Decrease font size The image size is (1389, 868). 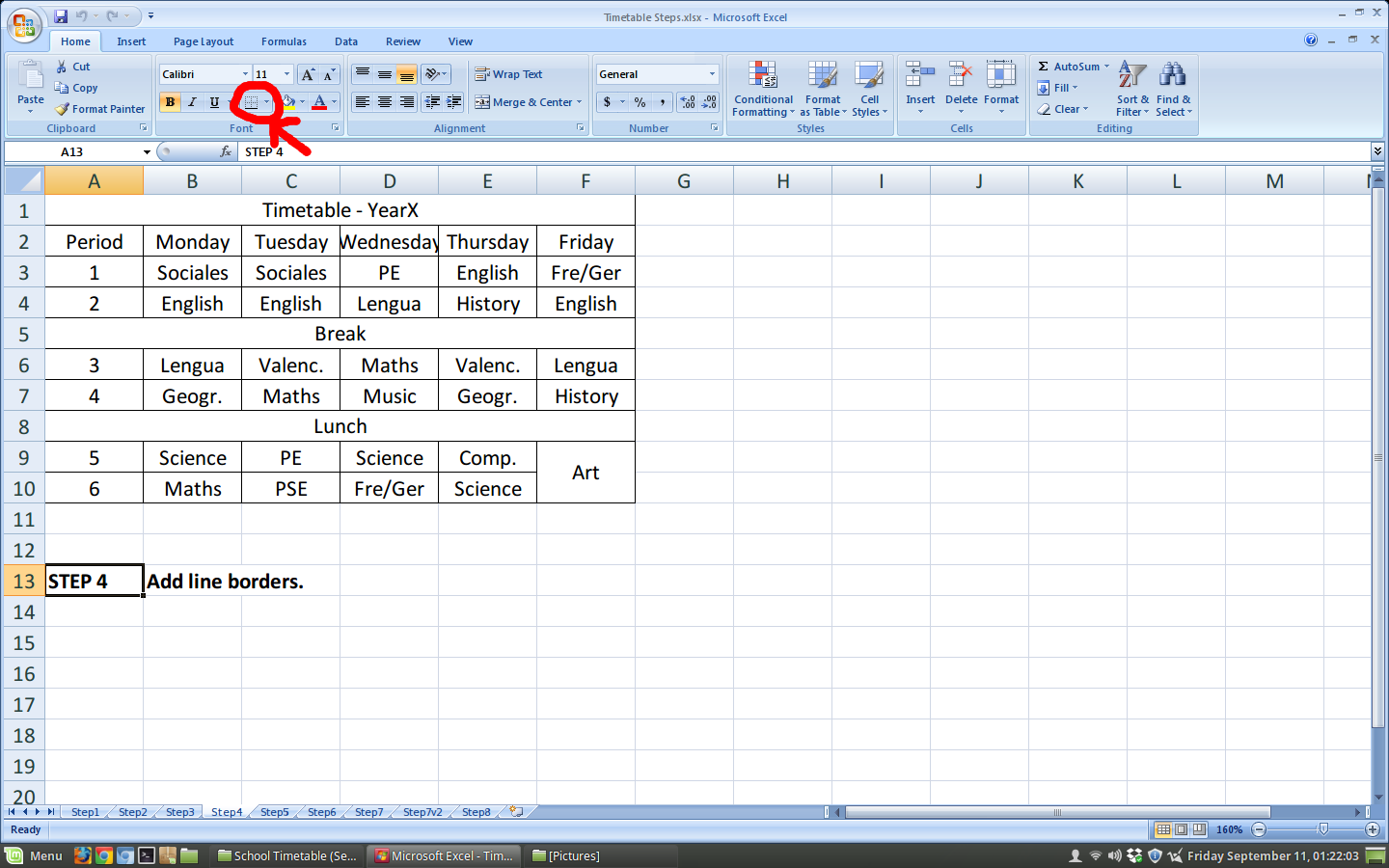[329, 74]
